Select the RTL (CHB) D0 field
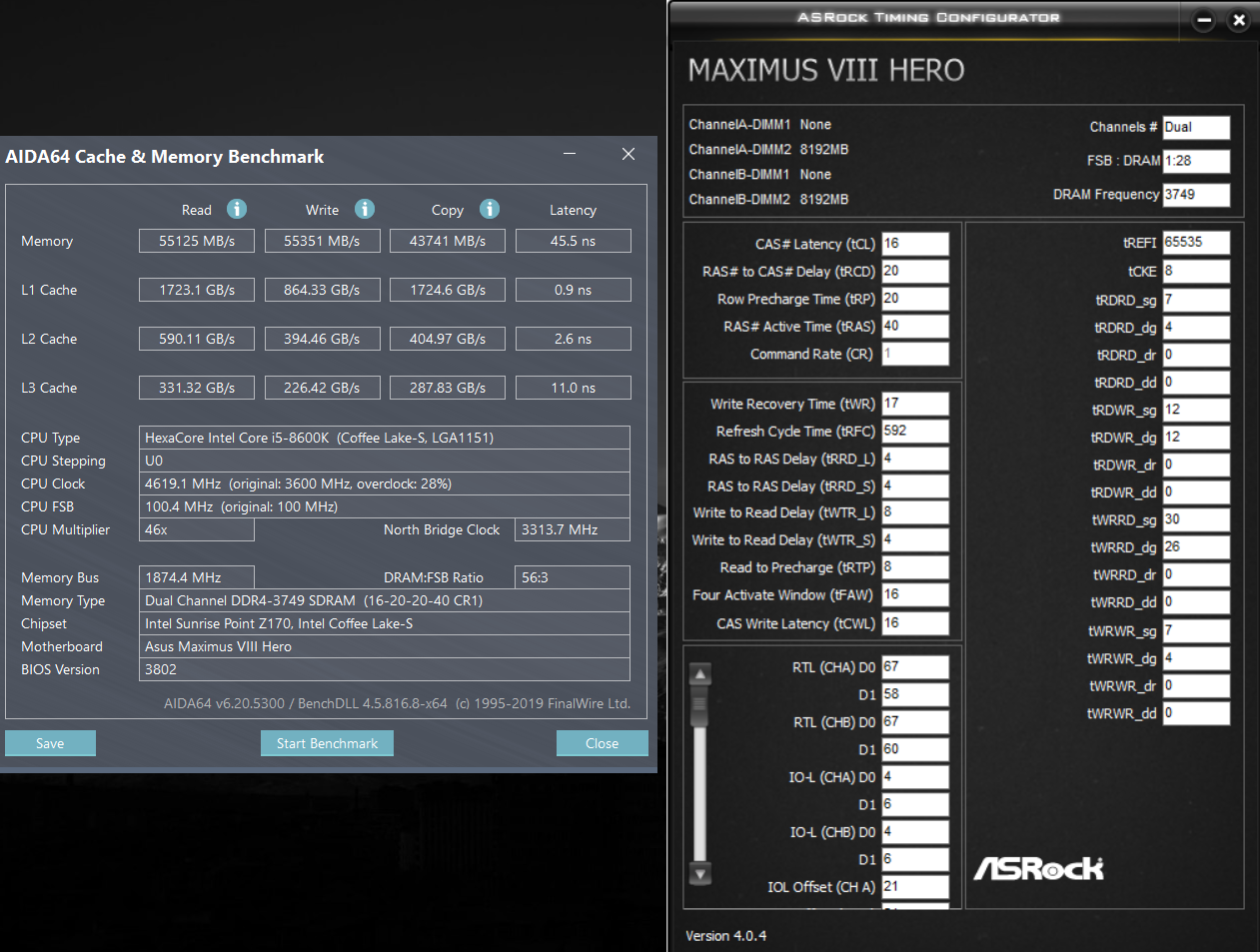Screen dimensions: 1260x952 pyautogui.click(x=915, y=722)
